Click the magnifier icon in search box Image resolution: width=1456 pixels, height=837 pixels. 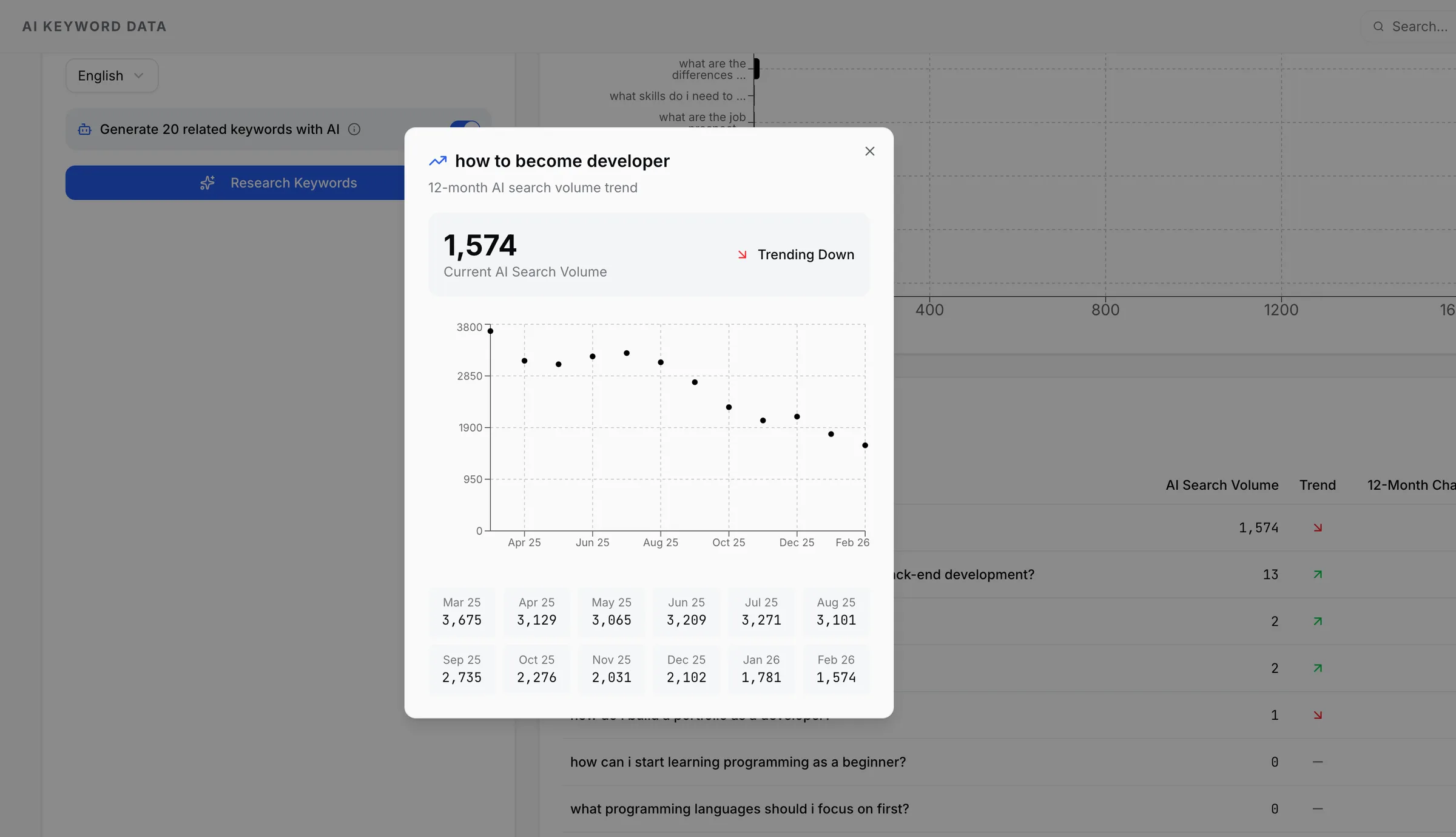coord(1378,27)
